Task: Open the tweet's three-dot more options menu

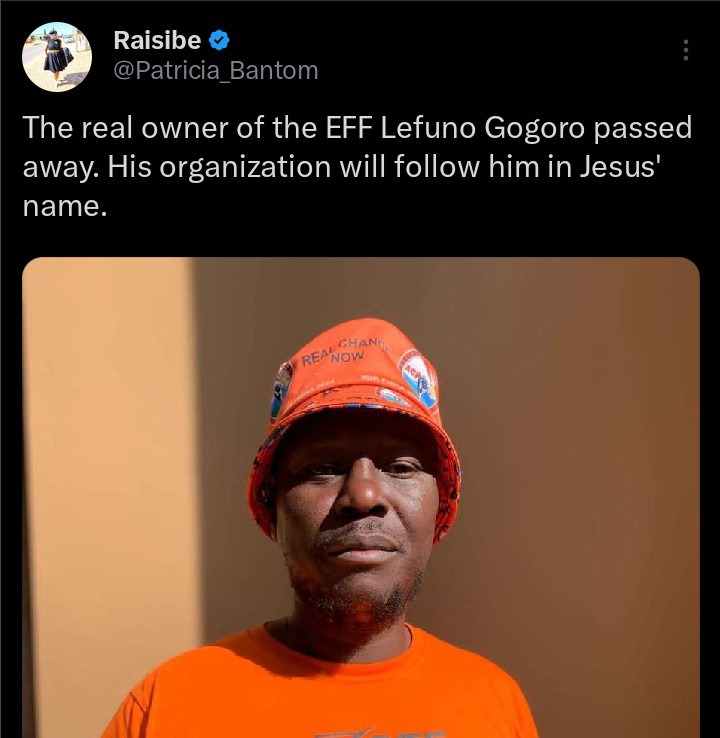Action: [x=686, y=50]
